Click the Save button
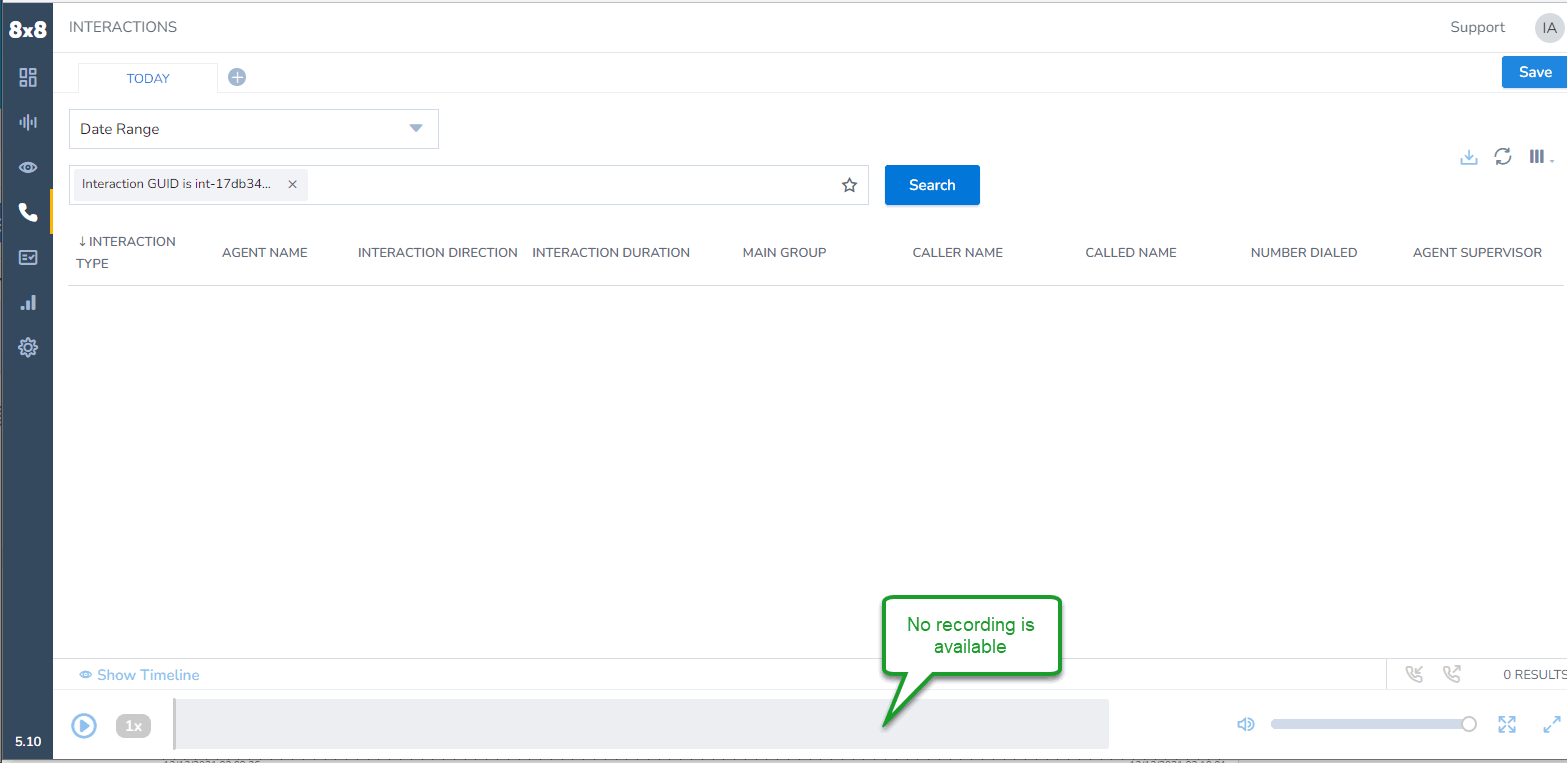 coord(1534,72)
